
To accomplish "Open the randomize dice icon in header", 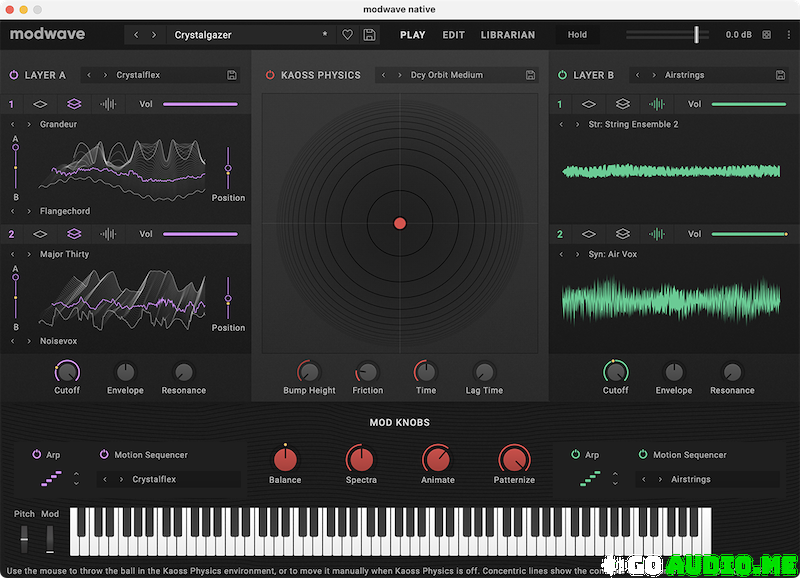I will (766, 35).
